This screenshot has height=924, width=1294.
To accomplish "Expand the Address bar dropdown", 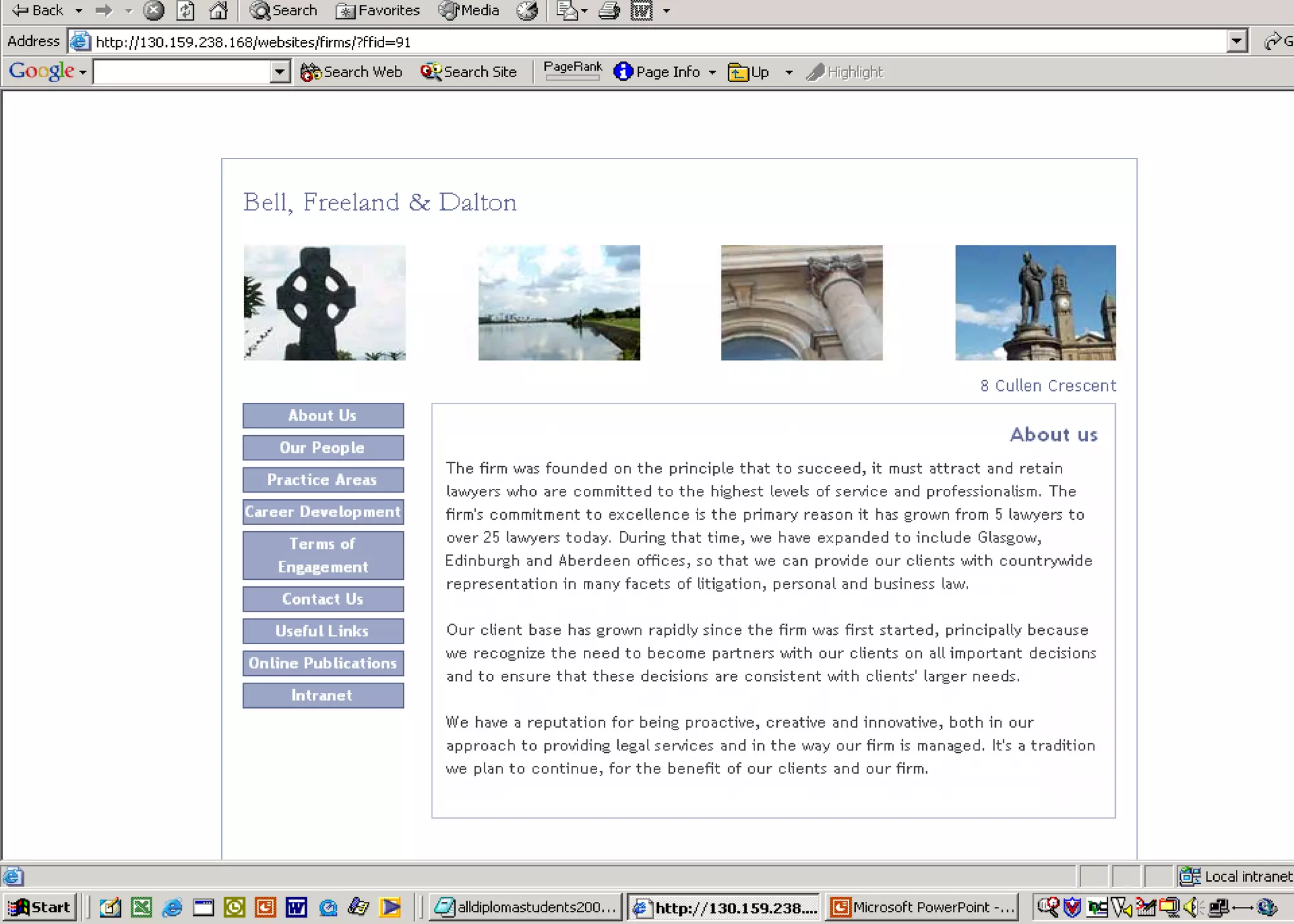I will [1237, 42].
